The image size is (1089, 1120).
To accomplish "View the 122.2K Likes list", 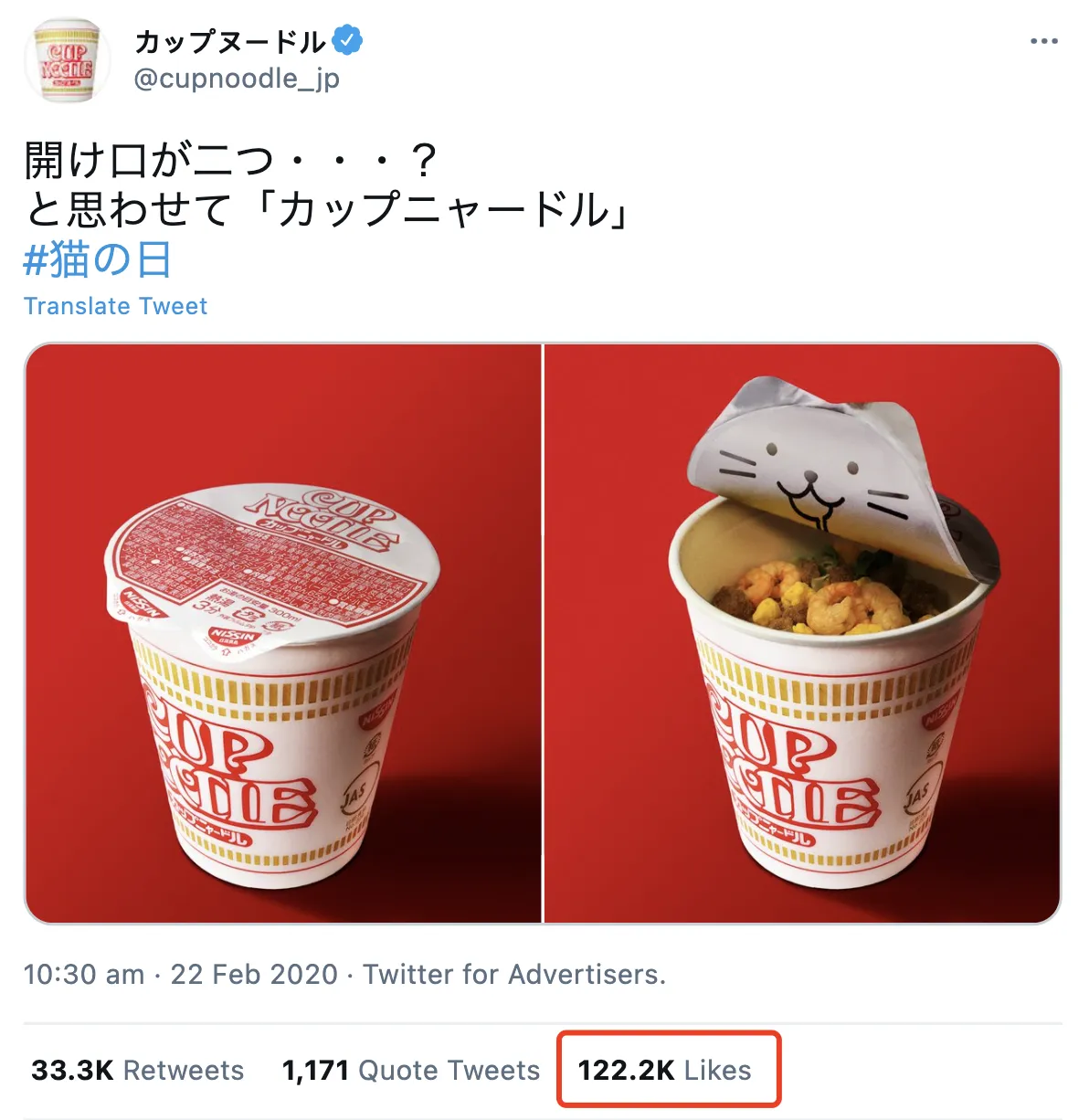I will pyautogui.click(x=664, y=1070).
